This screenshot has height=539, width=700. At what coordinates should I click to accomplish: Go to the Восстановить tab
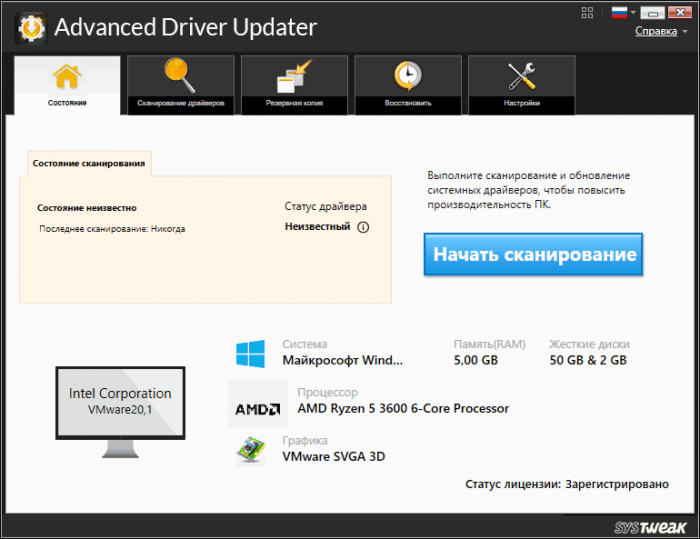408,85
